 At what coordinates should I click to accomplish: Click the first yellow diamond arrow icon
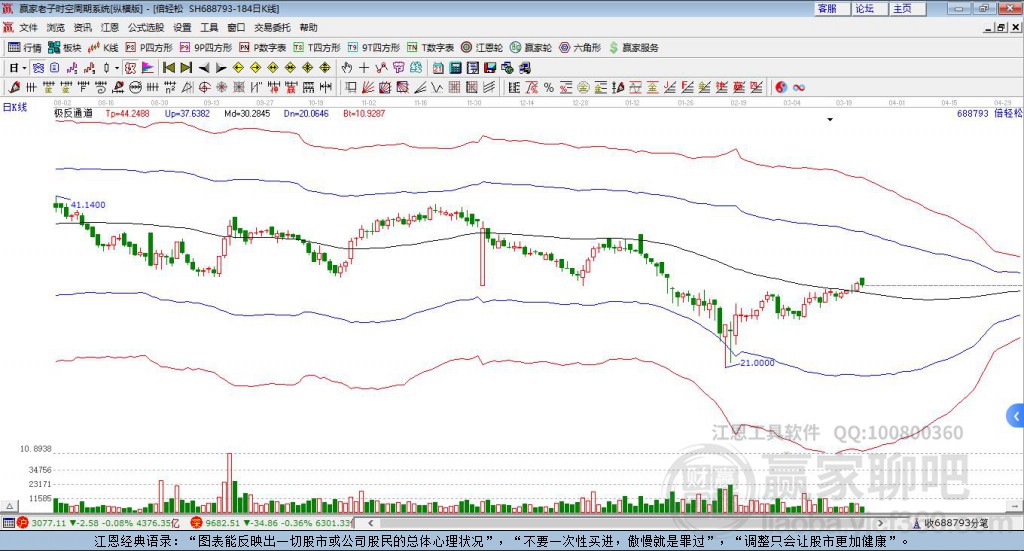[x=238, y=68]
